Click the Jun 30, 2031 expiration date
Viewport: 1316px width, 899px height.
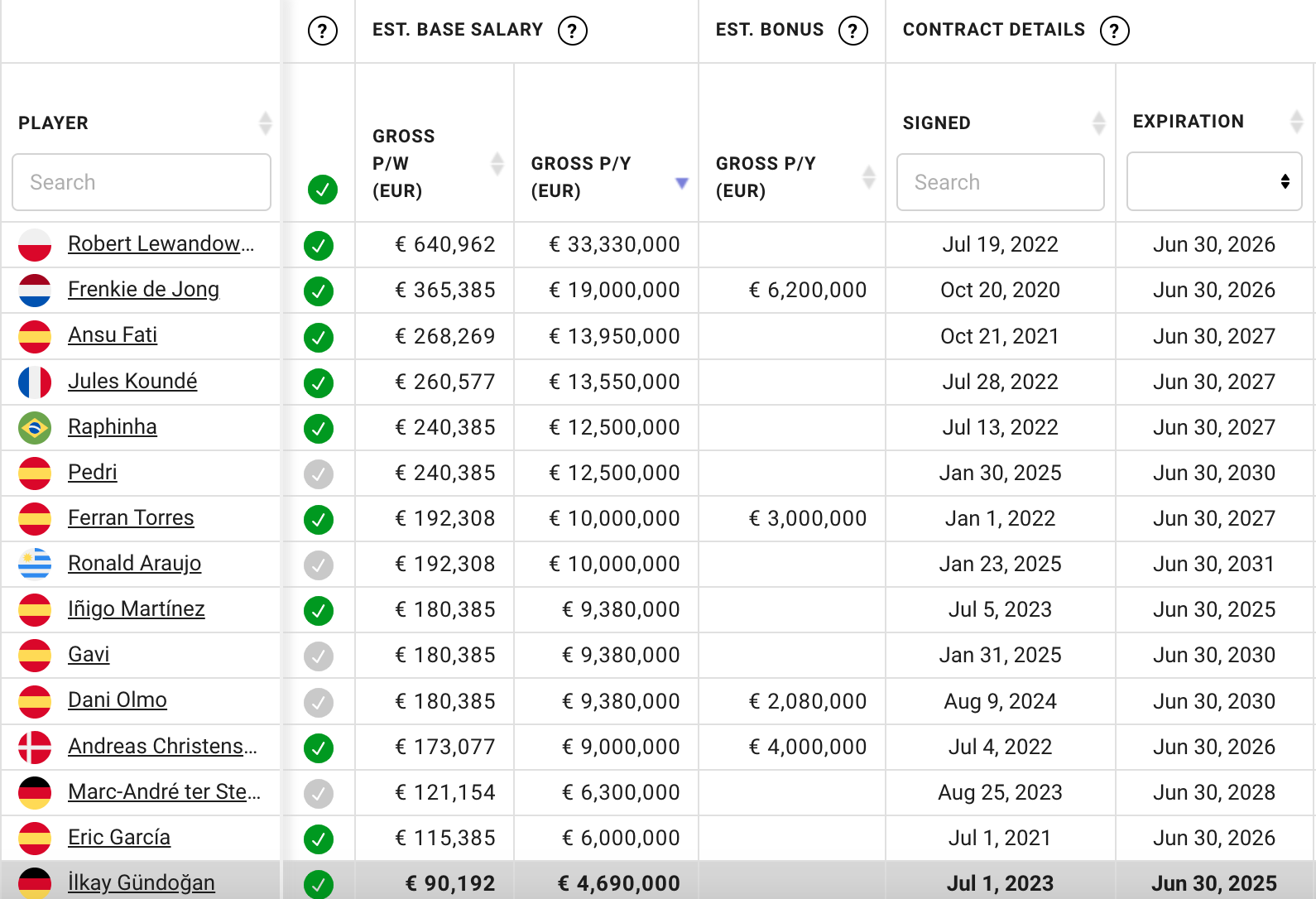pos(1214,565)
